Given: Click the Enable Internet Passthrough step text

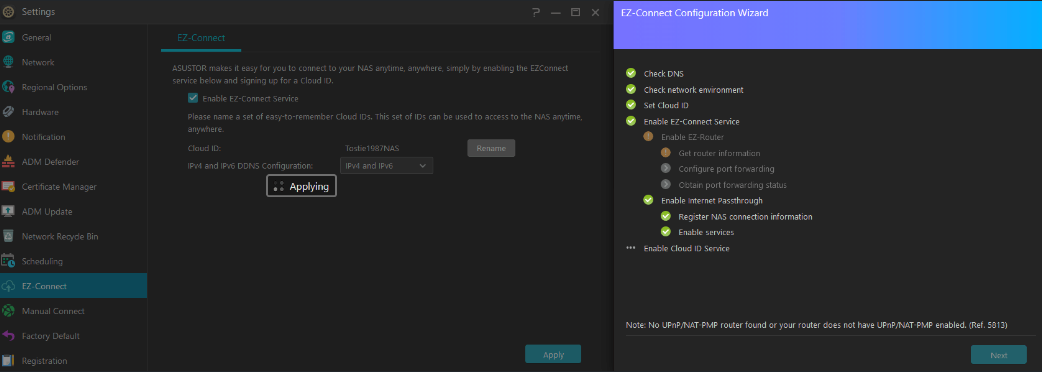Looking at the screenshot, I should click(712, 201).
